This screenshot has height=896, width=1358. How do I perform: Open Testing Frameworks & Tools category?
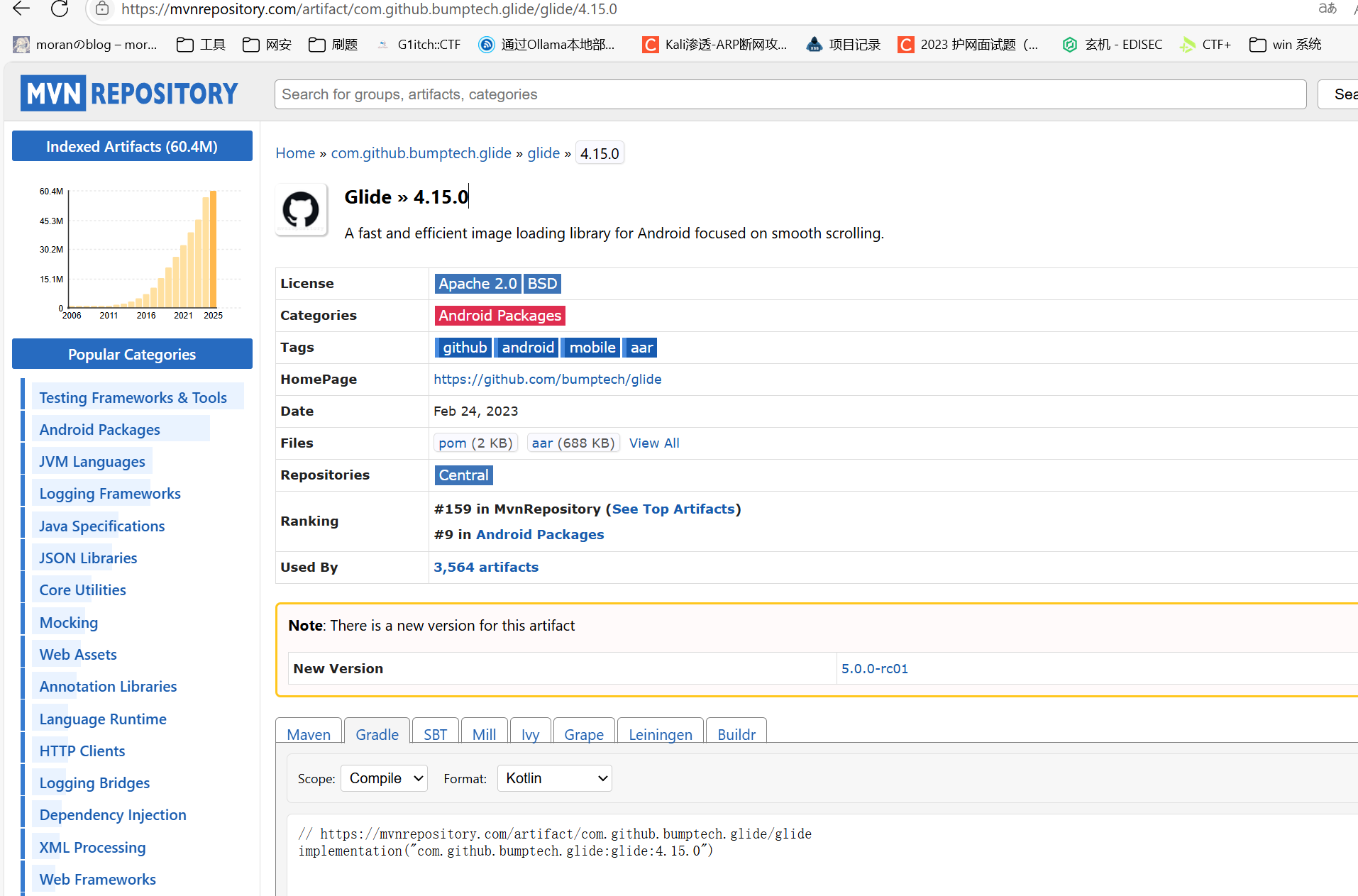pyautogui.click(x=133, y=397)
